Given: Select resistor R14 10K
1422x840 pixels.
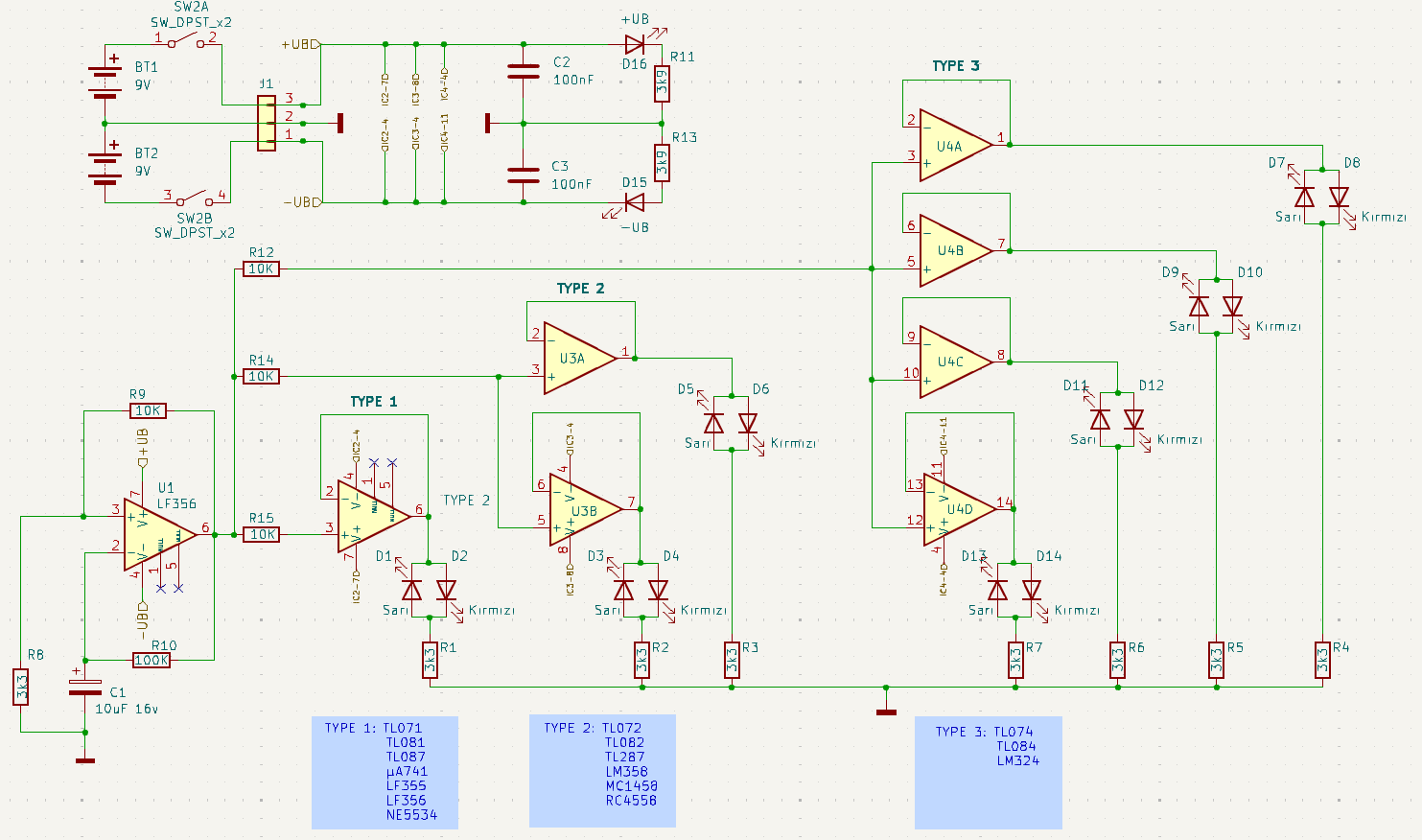Looking at the screenshot, I should (262, 376).
